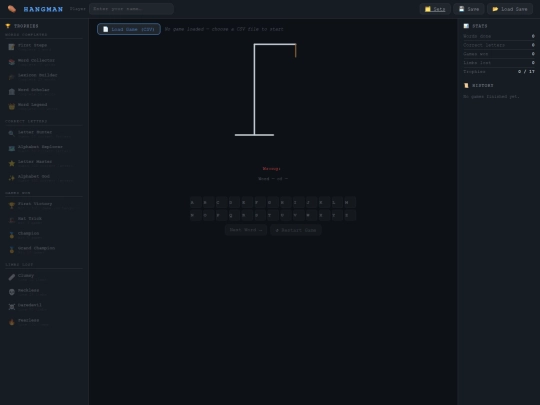
Task: Click the Lexicon Builder trophy label
Action: (x=38, y=75)
